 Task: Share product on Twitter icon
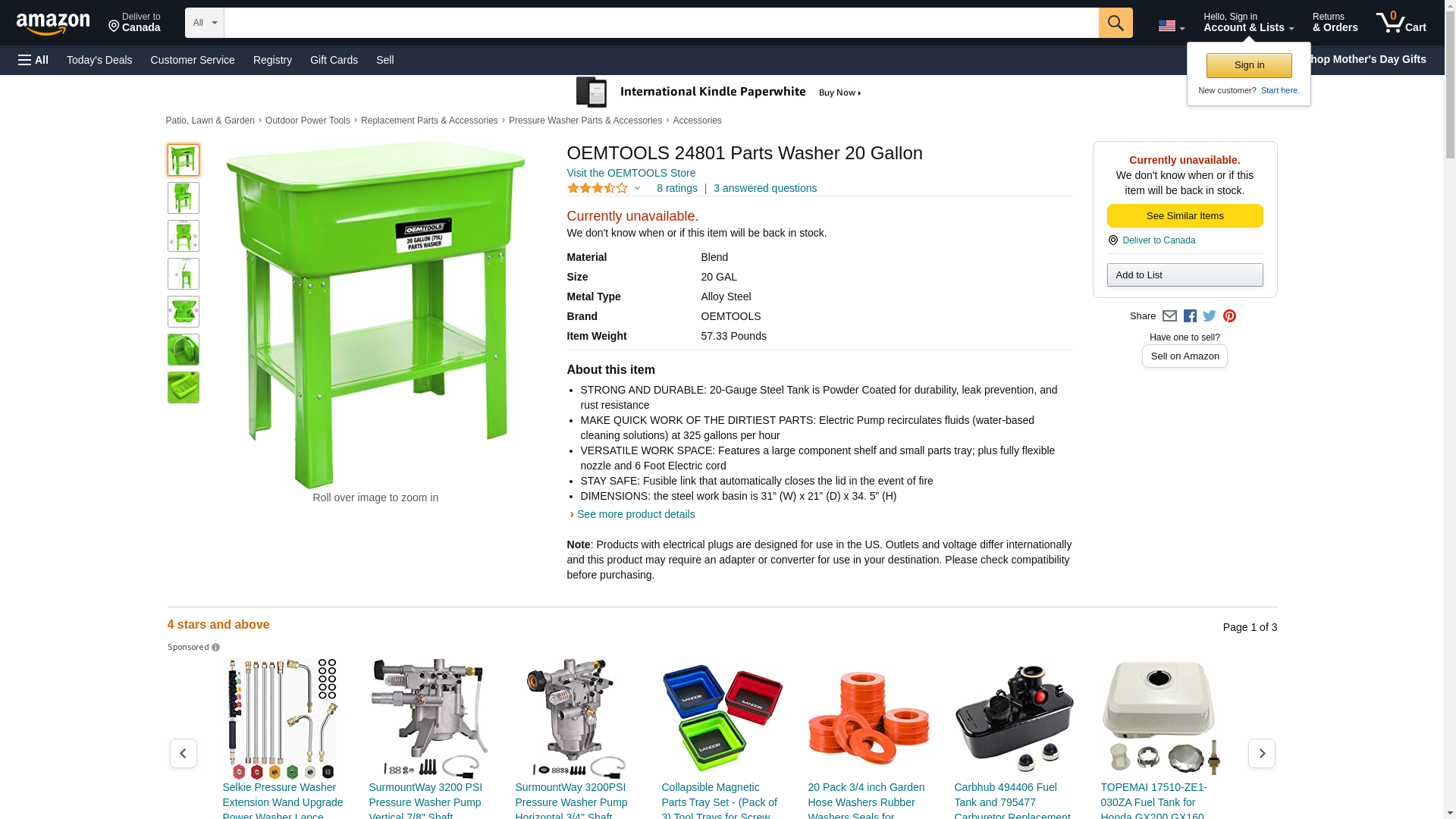click(x=1210, y=316)
